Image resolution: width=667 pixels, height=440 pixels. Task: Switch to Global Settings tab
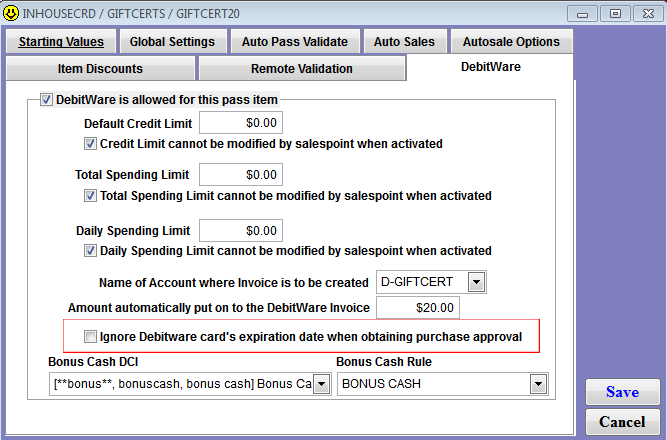172,41
